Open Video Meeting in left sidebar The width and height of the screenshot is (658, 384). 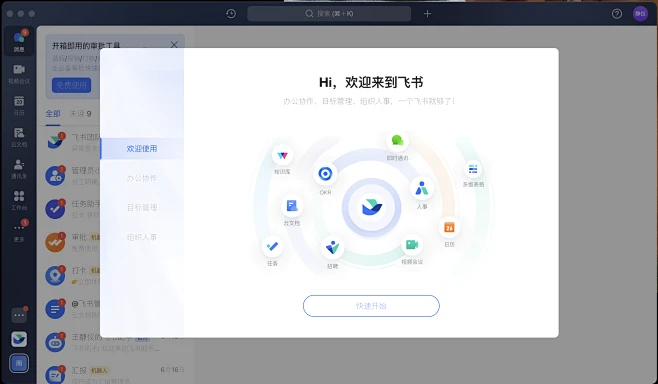point(19,73)
